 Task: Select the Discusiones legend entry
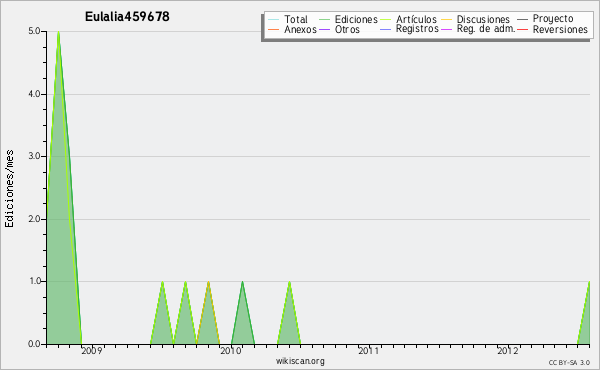coord(476,19)
